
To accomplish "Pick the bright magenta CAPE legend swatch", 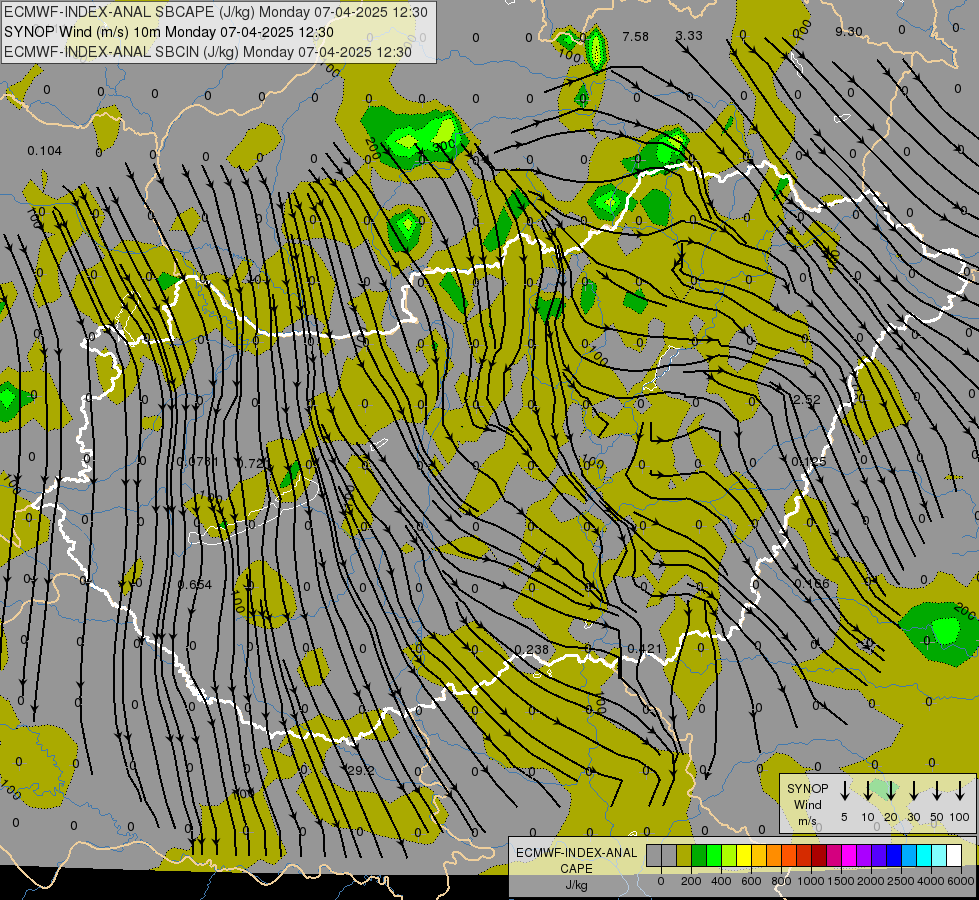I will (849, 855).
